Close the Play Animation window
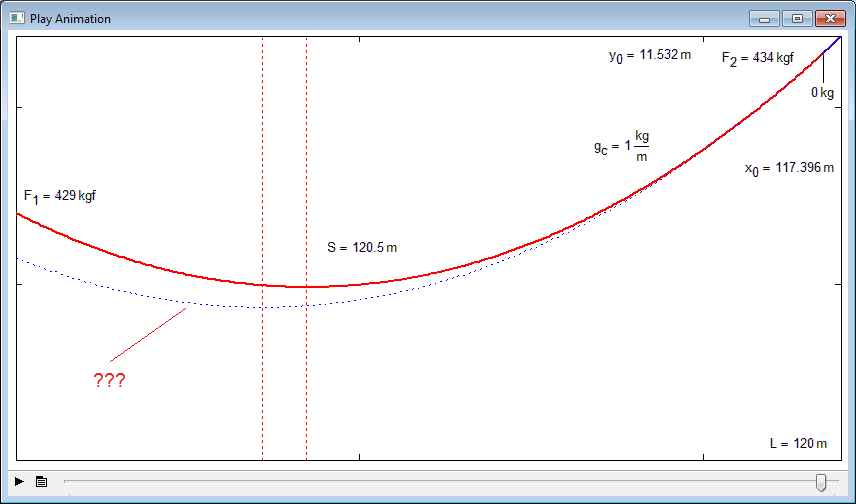The image size is (856, 504). [x=830, y=19]
